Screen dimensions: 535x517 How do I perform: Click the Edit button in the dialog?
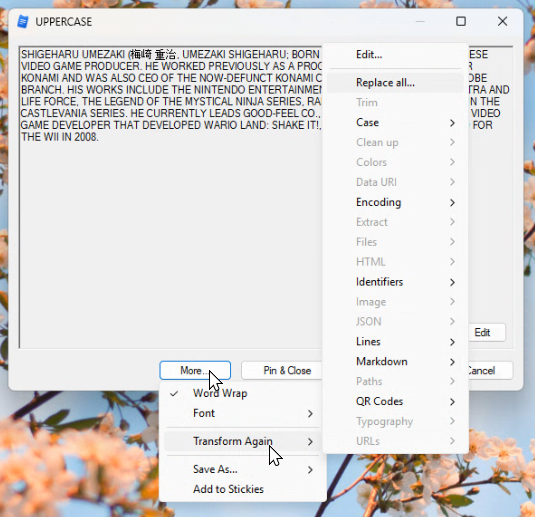pyautogui.click(x=487, y=332)
